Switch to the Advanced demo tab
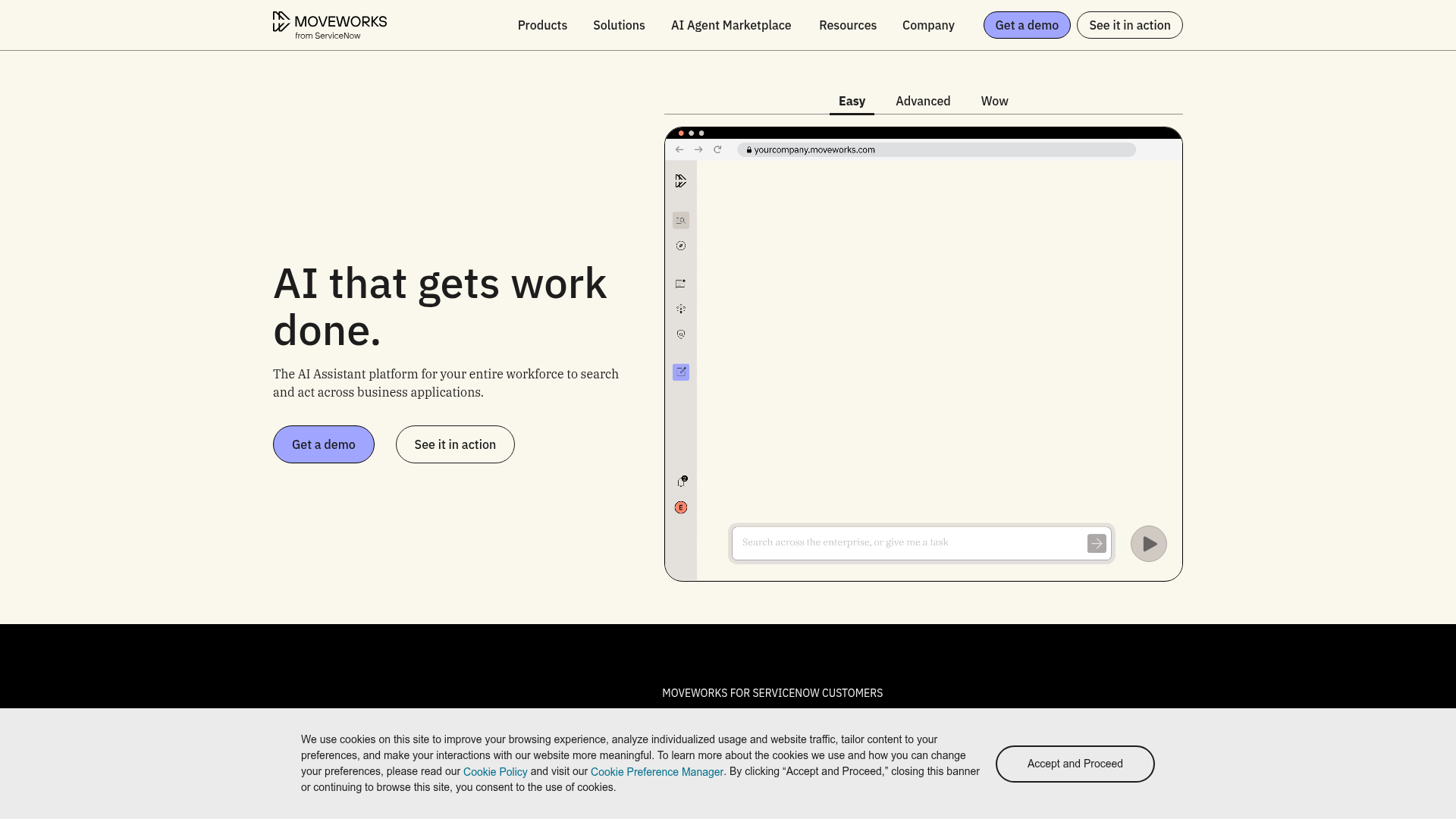The height and width of the screenshot is (819, 1456). coord(923,102)
